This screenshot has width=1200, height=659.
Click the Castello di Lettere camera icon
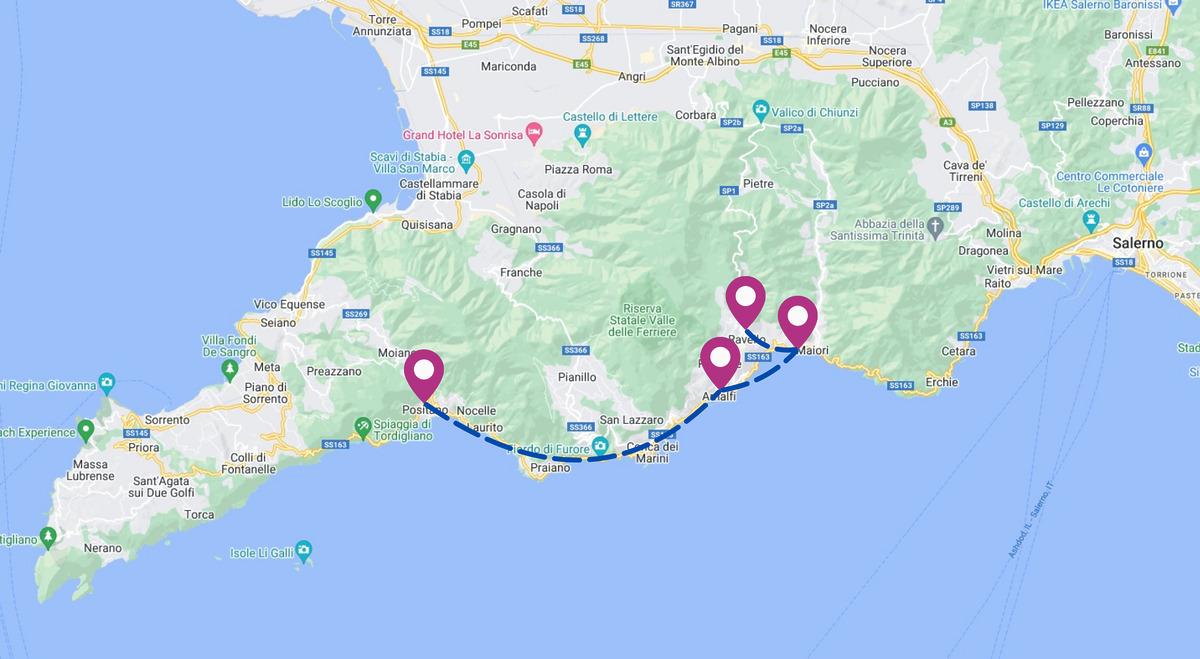[x=582, y=132]
